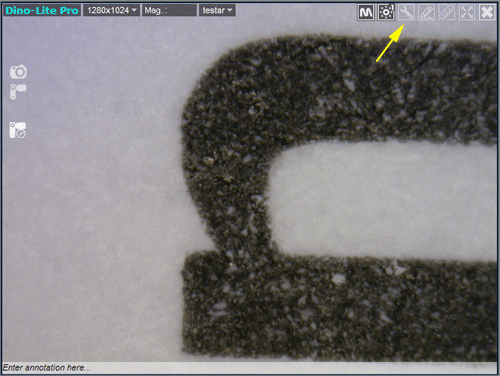The image size is (500, 376).
Task: Take a snapshot with the camera icon
Action: (18, 72)
